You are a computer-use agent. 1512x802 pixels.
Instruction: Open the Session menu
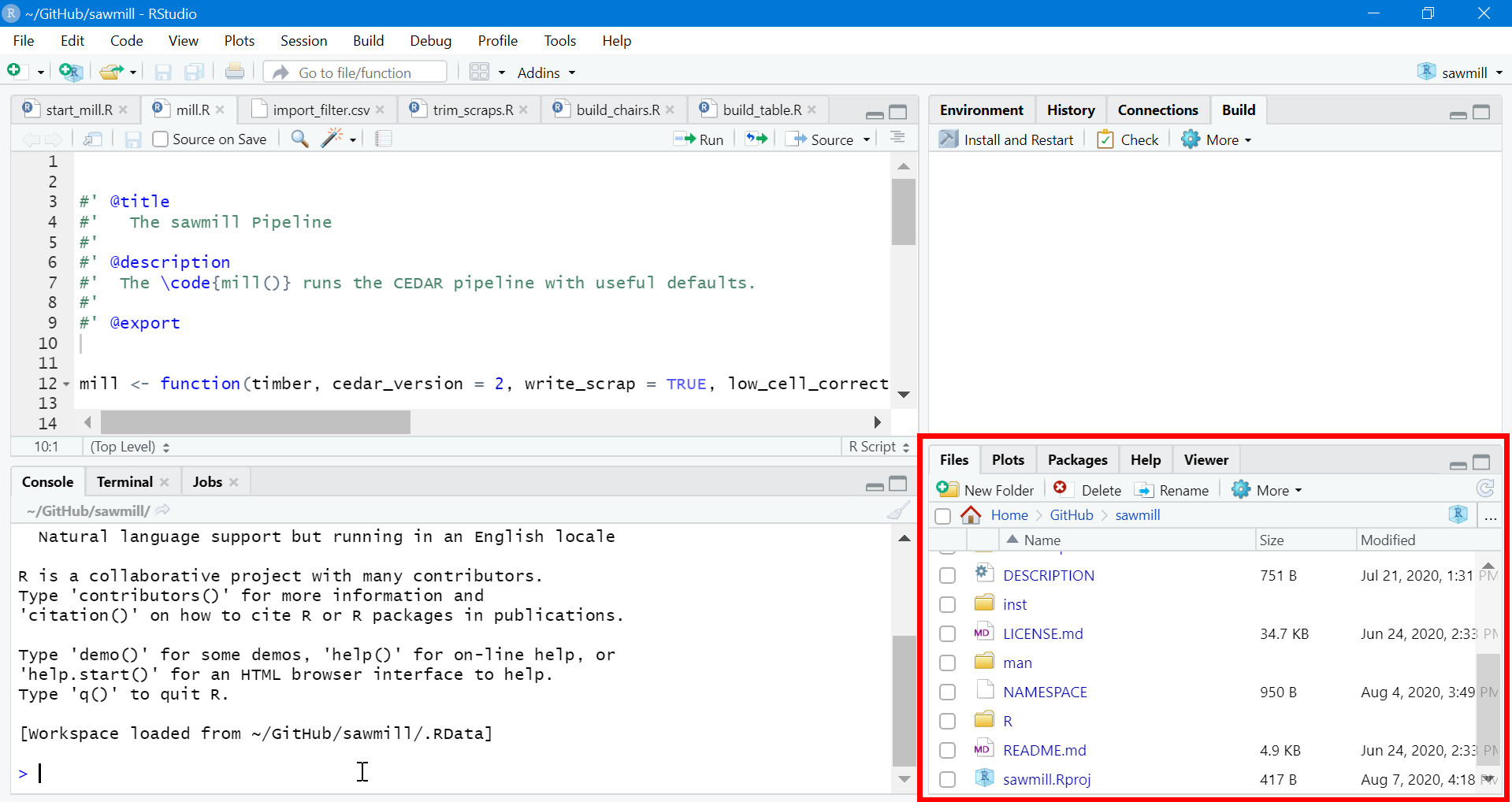click(x=303, y=41)
